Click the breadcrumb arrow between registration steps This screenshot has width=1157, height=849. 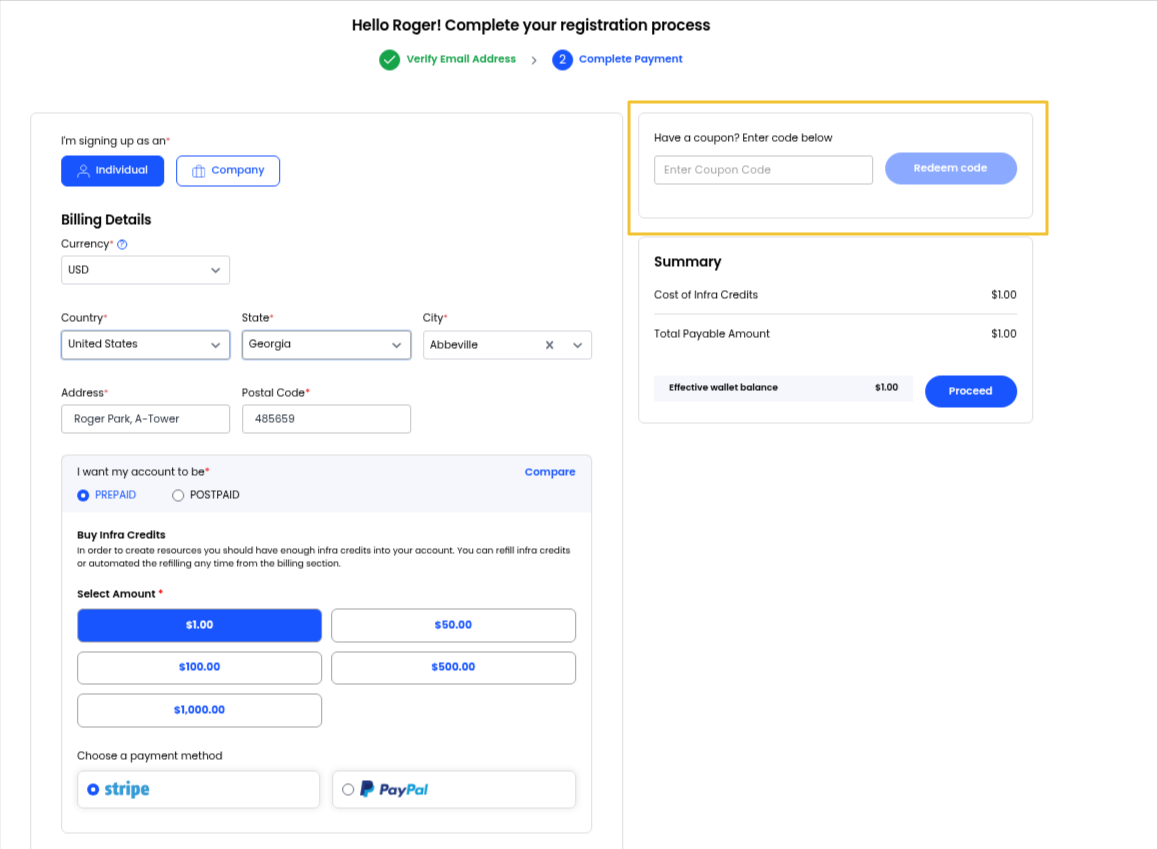[533, 60]
